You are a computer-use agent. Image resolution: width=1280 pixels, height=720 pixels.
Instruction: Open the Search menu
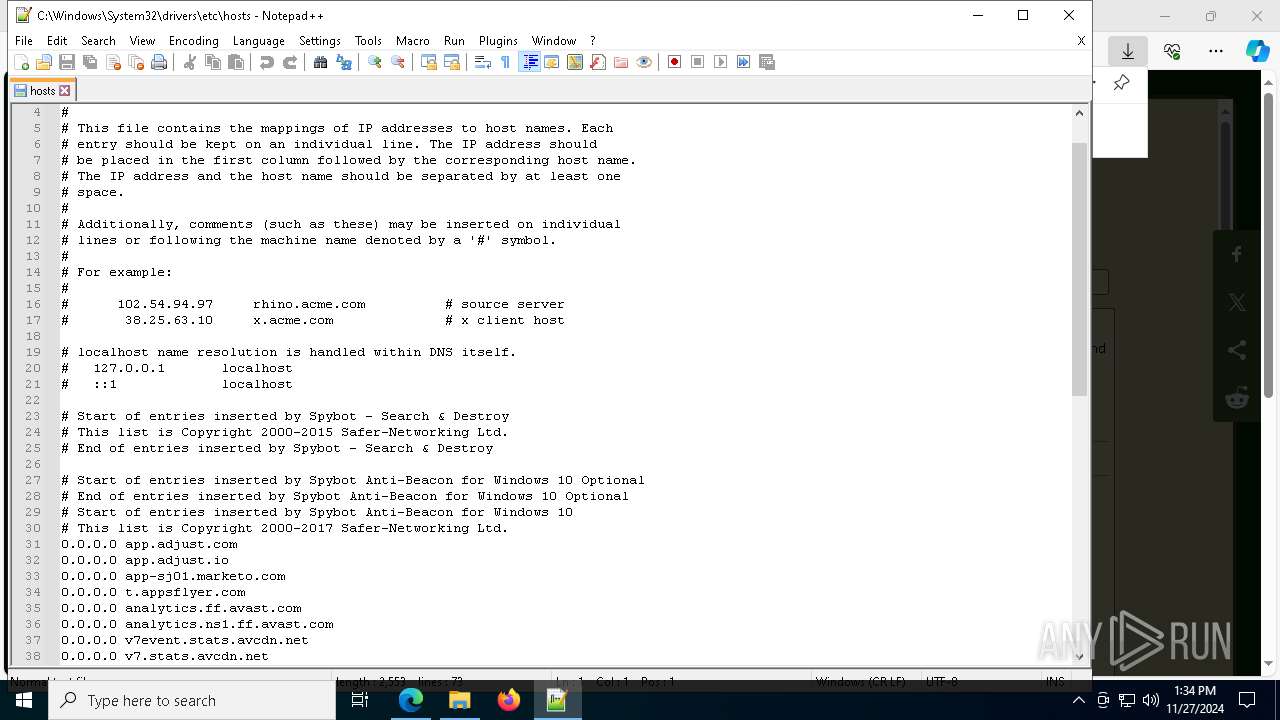pyautogui.click(x=98, y=41)
